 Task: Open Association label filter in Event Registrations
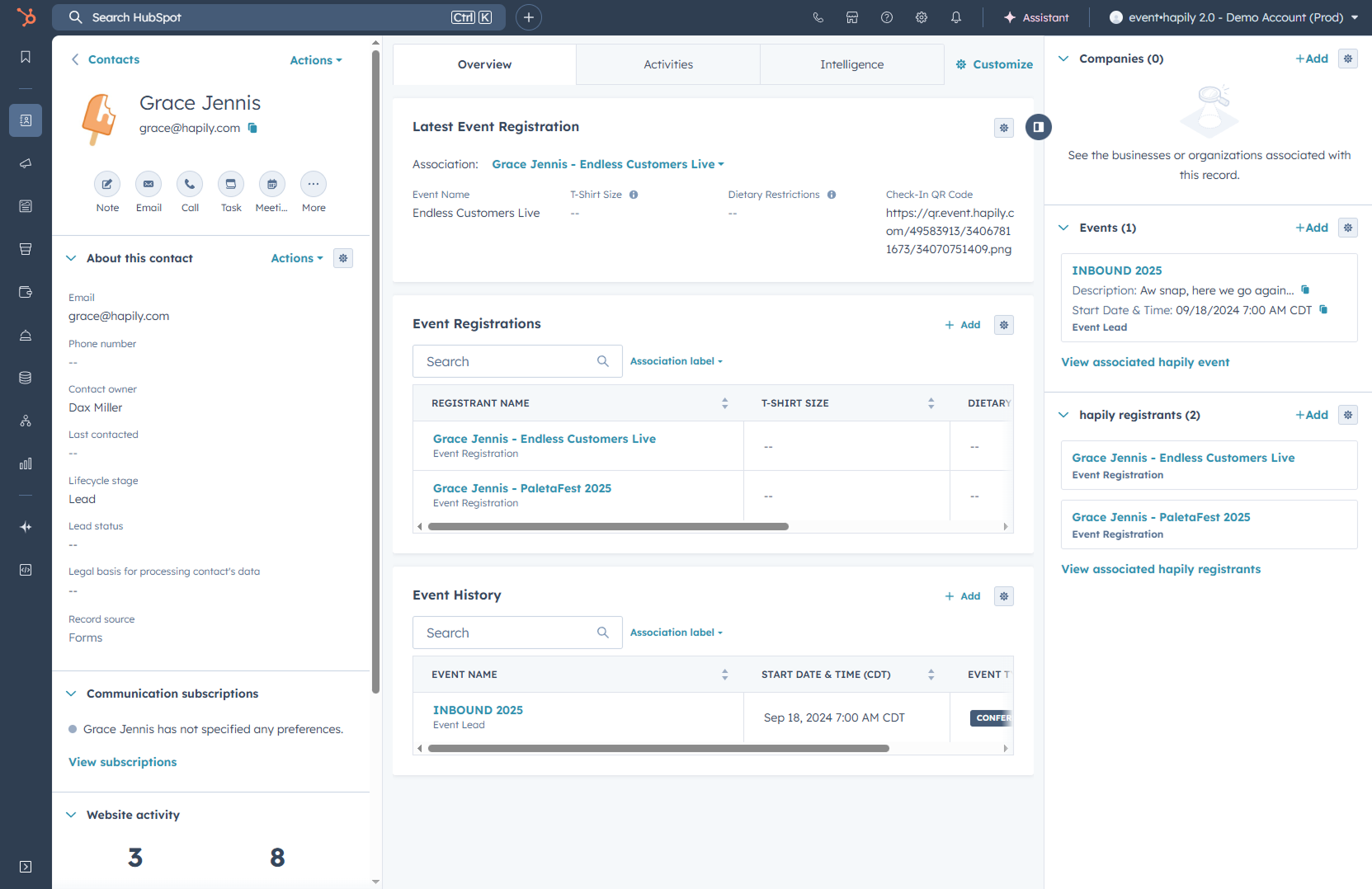point(677,361)
